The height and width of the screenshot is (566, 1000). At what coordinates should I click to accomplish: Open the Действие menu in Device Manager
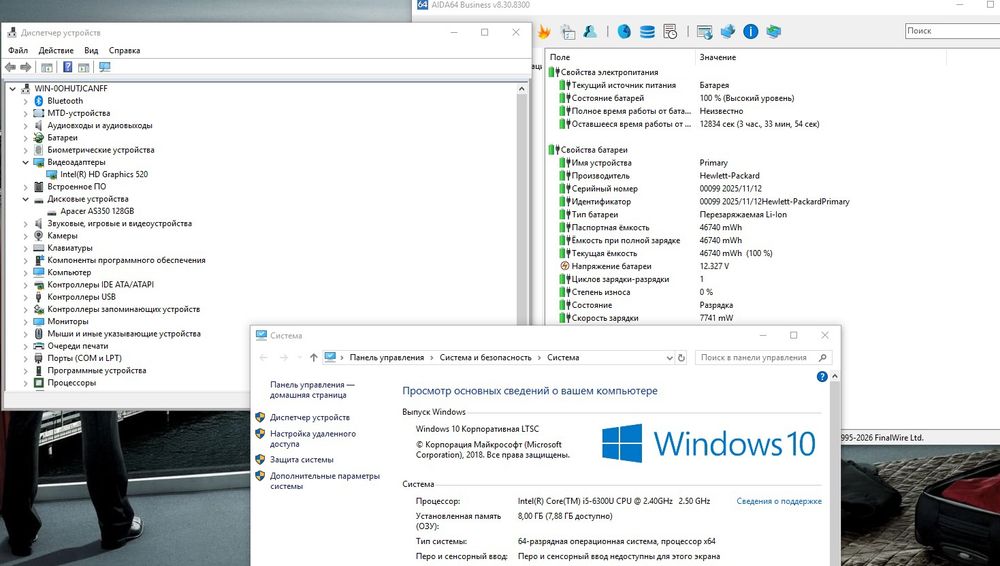tap(56, 50)
